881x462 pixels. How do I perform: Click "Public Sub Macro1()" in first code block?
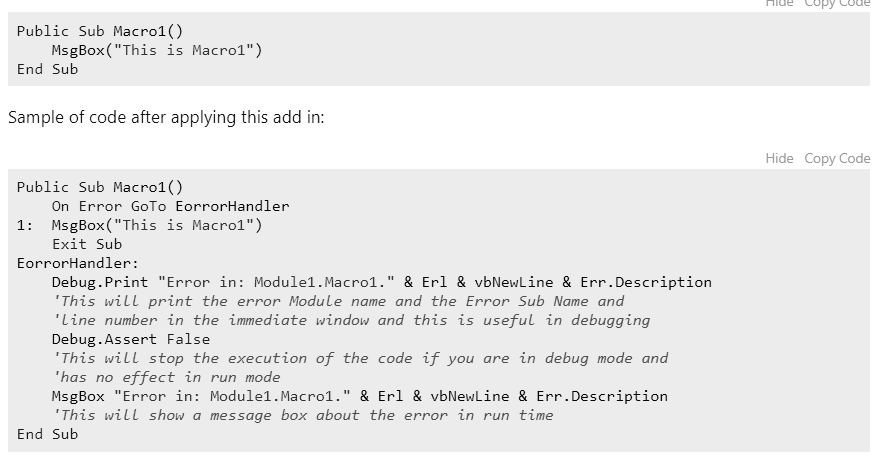point(100,31)
